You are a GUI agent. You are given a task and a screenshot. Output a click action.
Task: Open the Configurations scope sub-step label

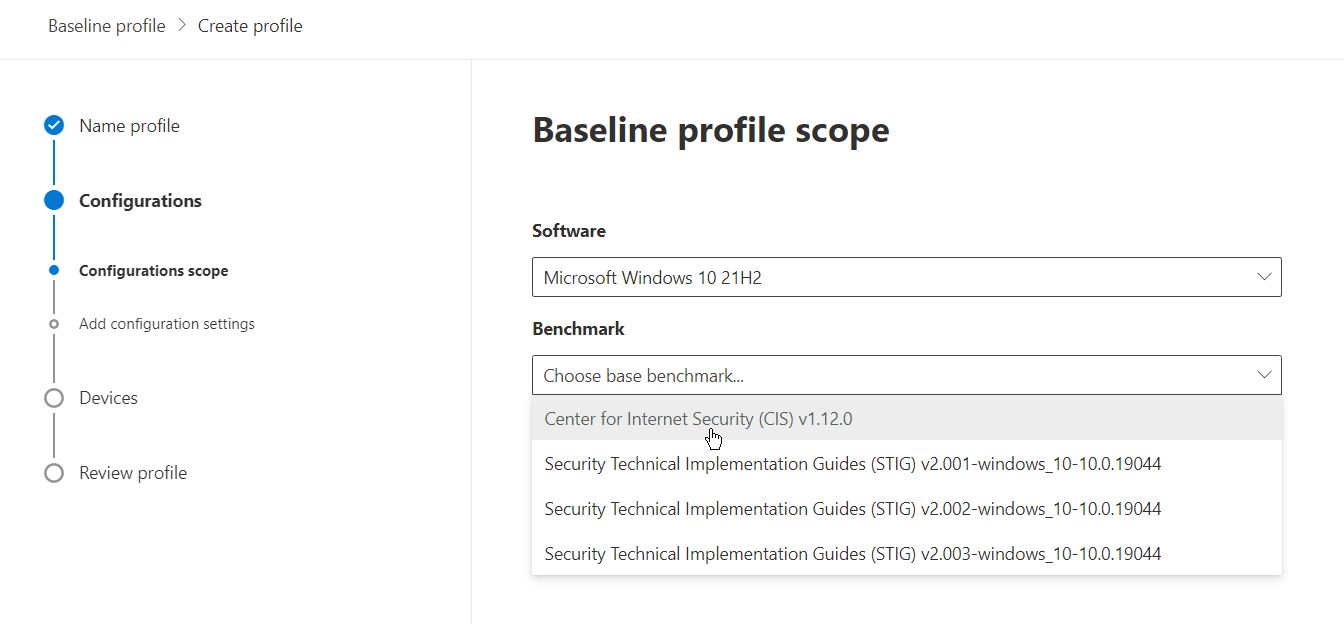pyautogui.click(x=153, y=271)
